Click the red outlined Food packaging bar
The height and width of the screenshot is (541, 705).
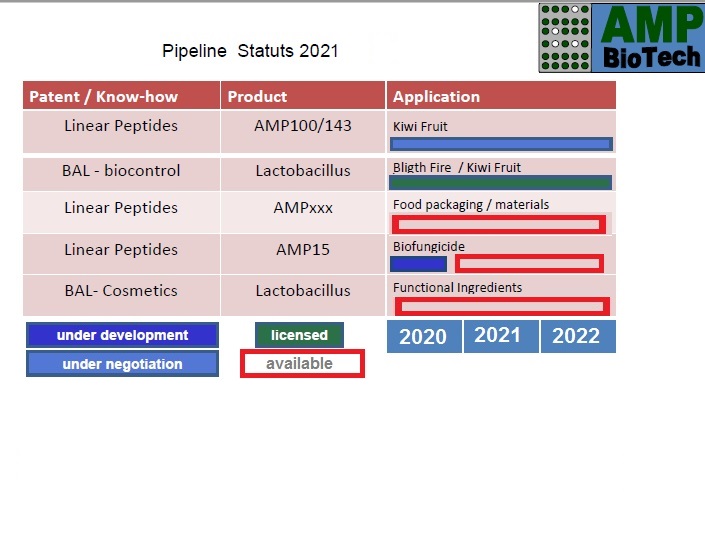pyautogui.click(x=499, y=224)
